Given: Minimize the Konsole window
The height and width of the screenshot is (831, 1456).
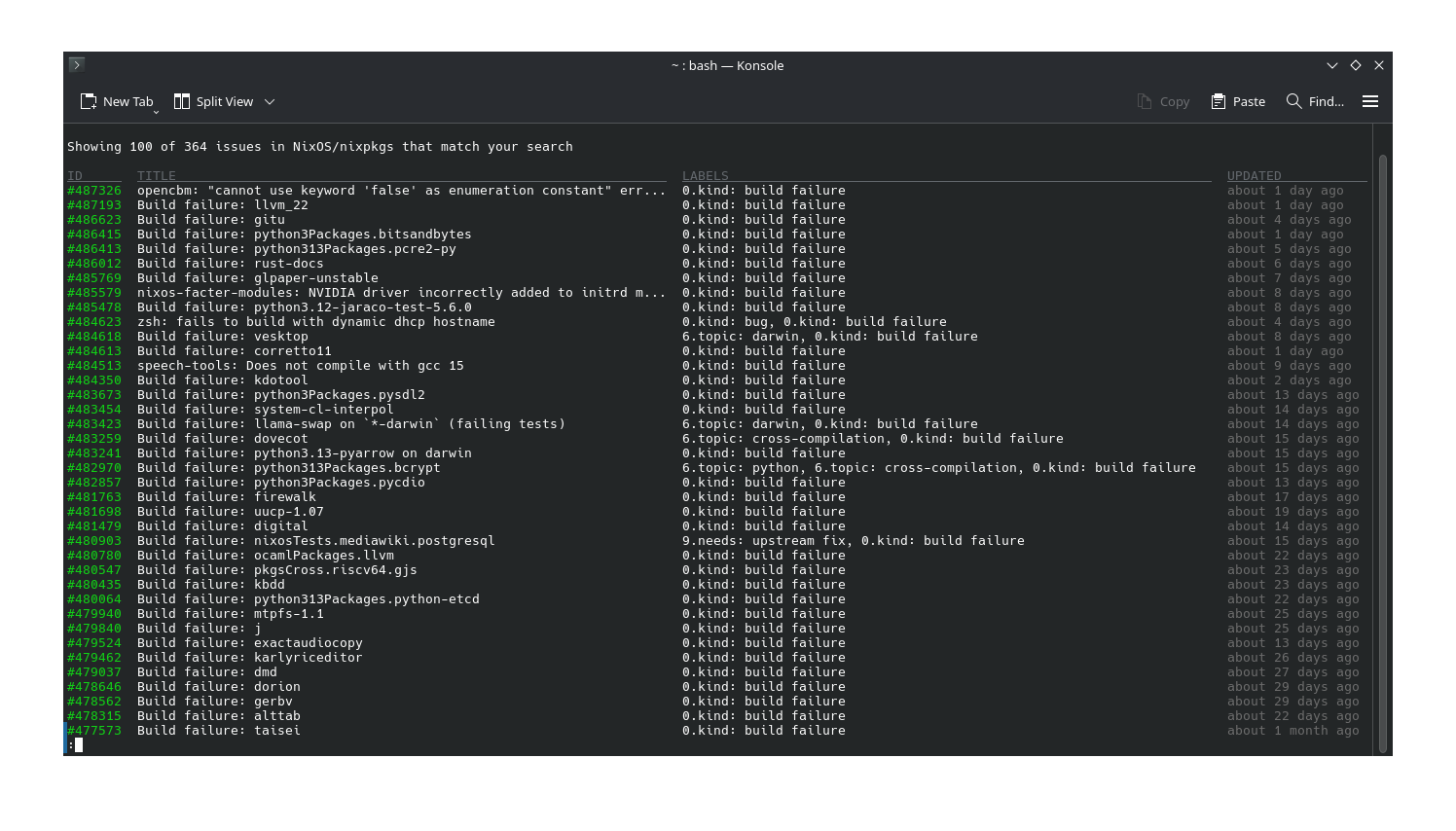Looking at the screenshot, I should click(x=1331, y=65).
